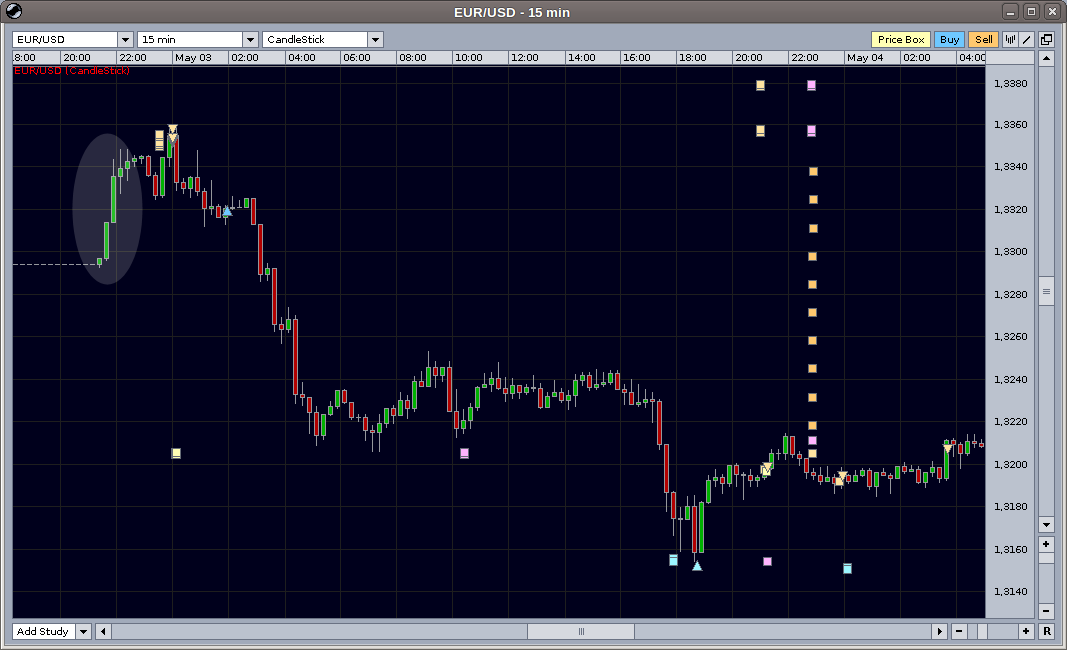This screenshot has height=650, width=1067.
Task: Zoom in time axis with horizontal plus
Action: (1026, 632)
